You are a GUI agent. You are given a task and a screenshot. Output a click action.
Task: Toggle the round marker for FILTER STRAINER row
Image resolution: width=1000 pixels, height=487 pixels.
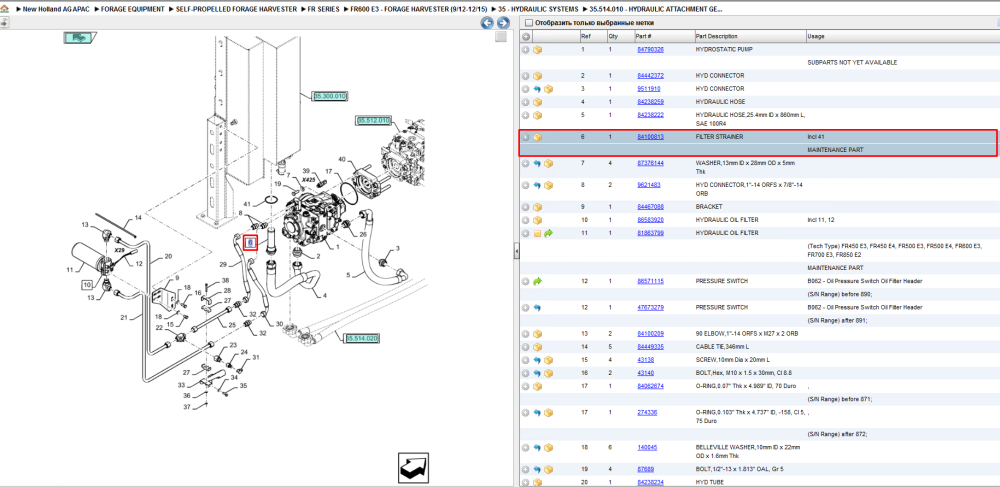coord(526,137)
